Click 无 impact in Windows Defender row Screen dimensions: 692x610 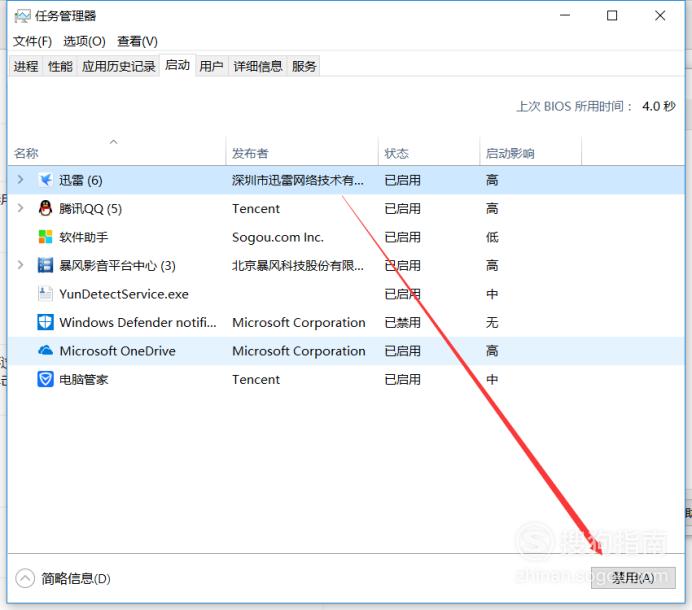492,322
